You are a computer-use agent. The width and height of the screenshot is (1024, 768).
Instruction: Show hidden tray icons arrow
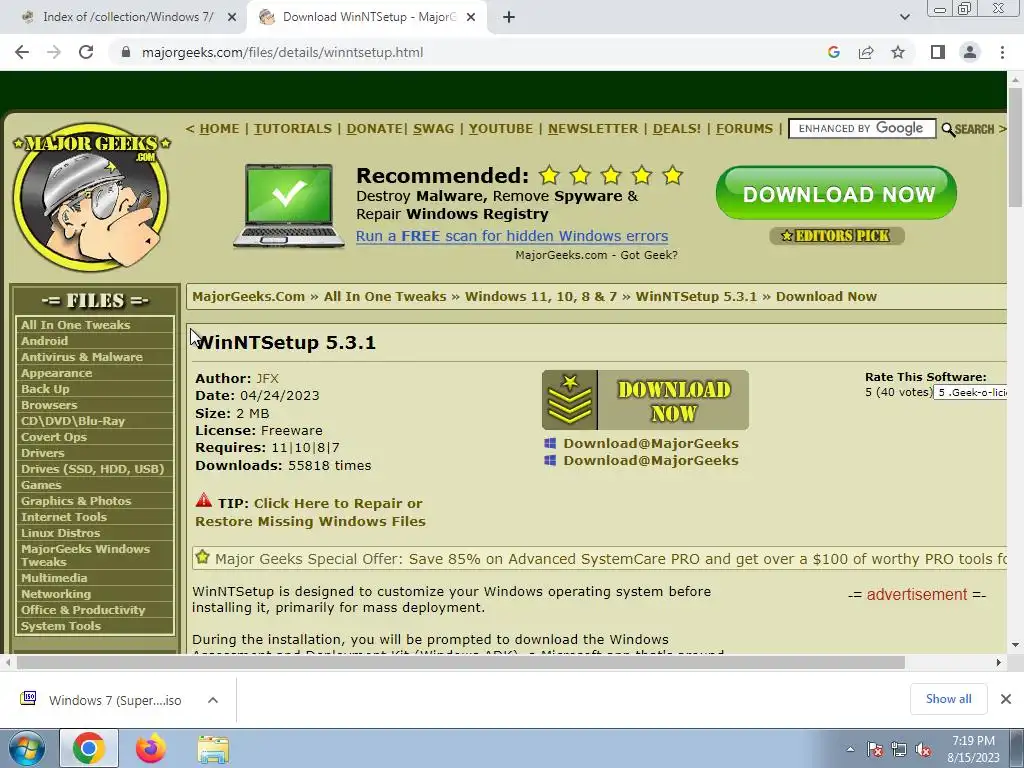coord(850,749)
